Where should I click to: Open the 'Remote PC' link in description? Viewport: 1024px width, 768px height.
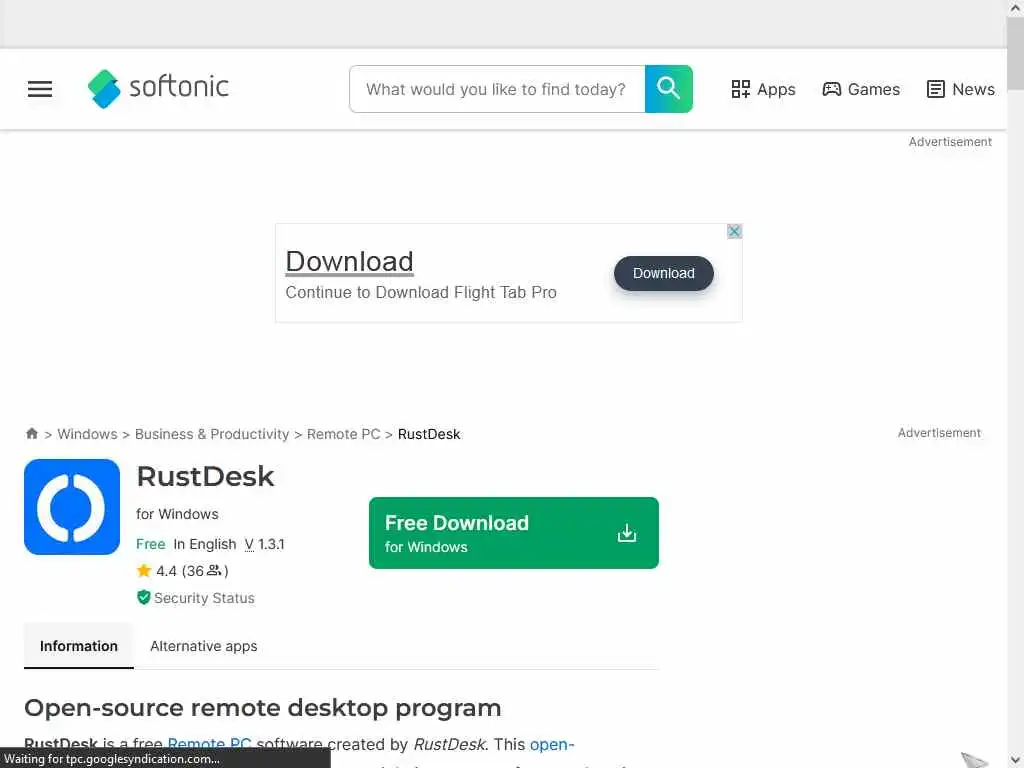[x=210, y=744]
